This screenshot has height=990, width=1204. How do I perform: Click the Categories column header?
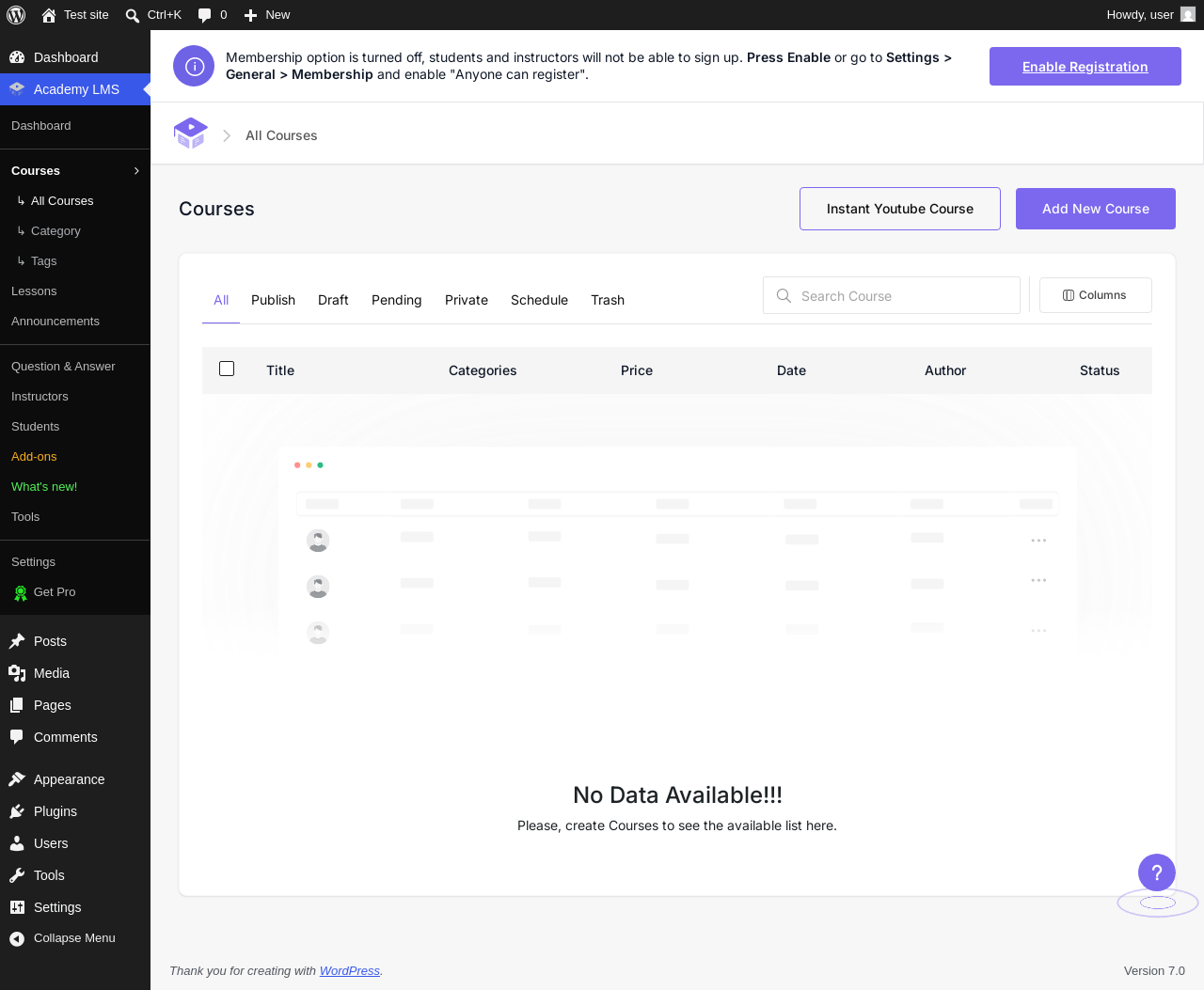tap(483, 370)
